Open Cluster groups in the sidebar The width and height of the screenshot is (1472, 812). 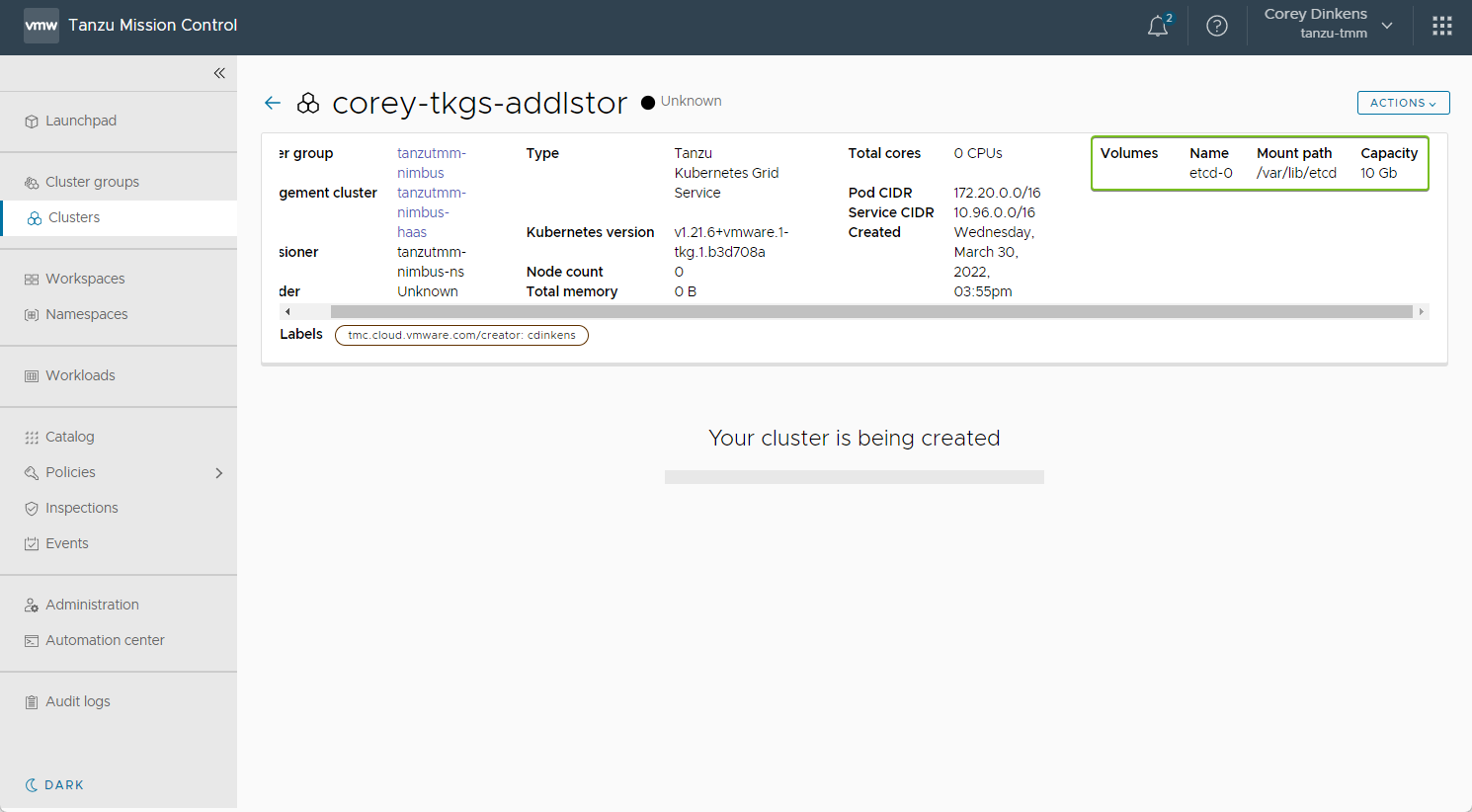point(92,182)
